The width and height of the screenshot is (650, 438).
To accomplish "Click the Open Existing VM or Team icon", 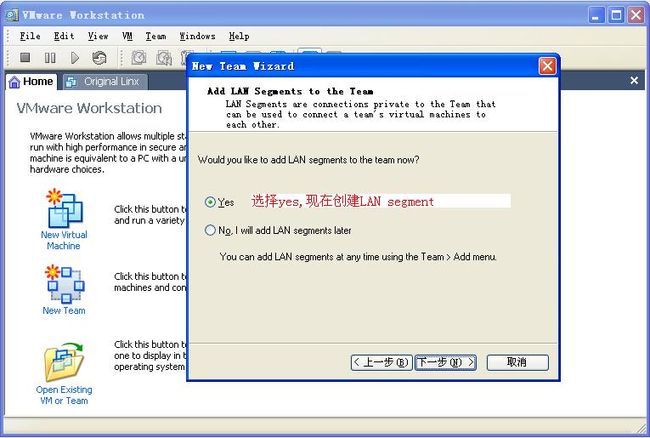I will coord(64,361).
